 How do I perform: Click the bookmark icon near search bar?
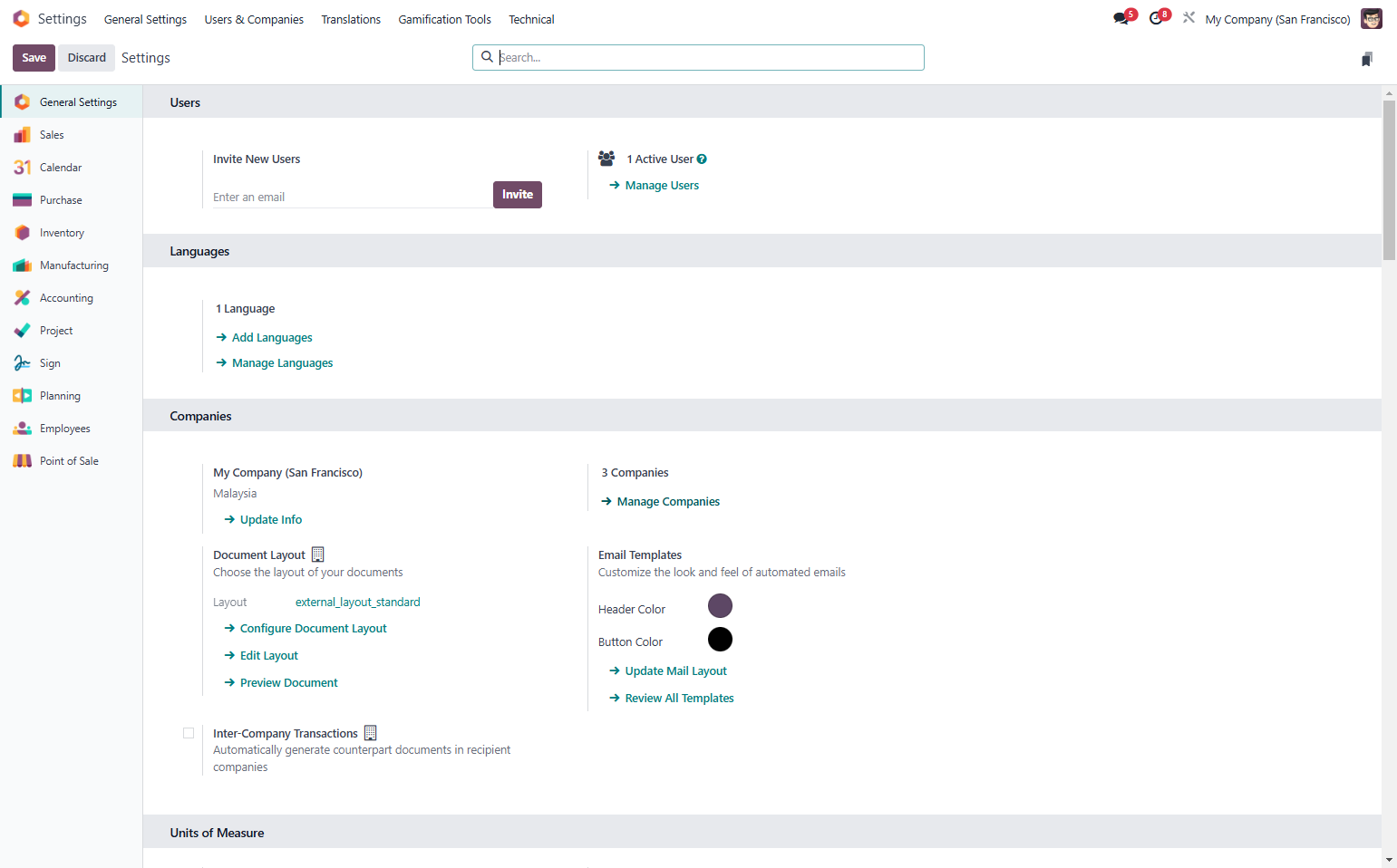[x=1367, y=59]
